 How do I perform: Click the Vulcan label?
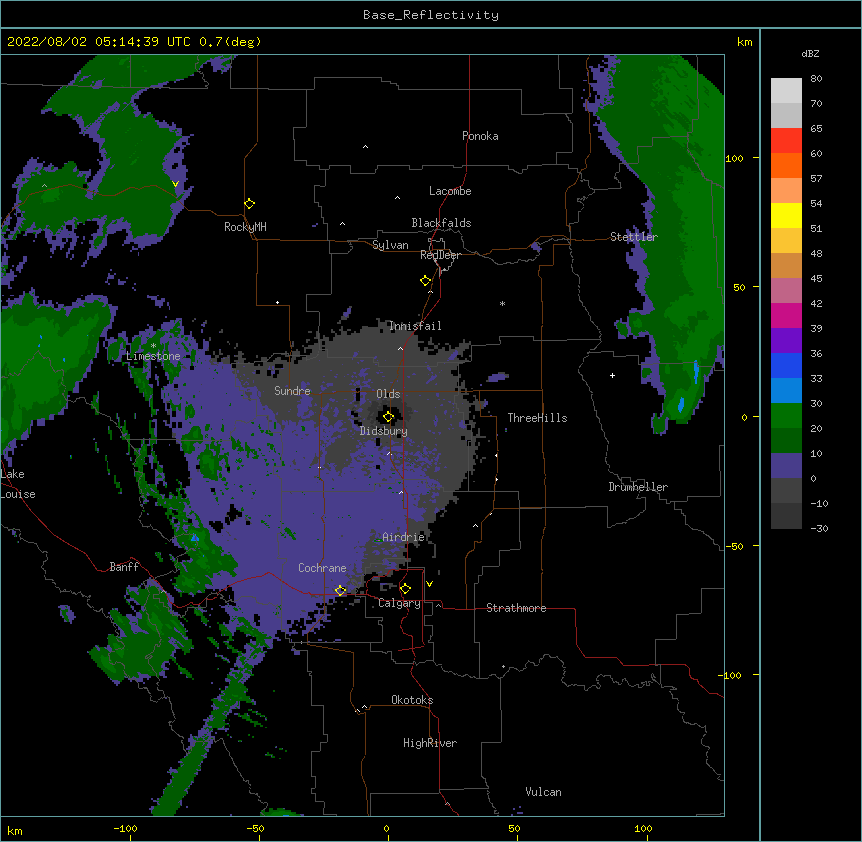point(543,792)
